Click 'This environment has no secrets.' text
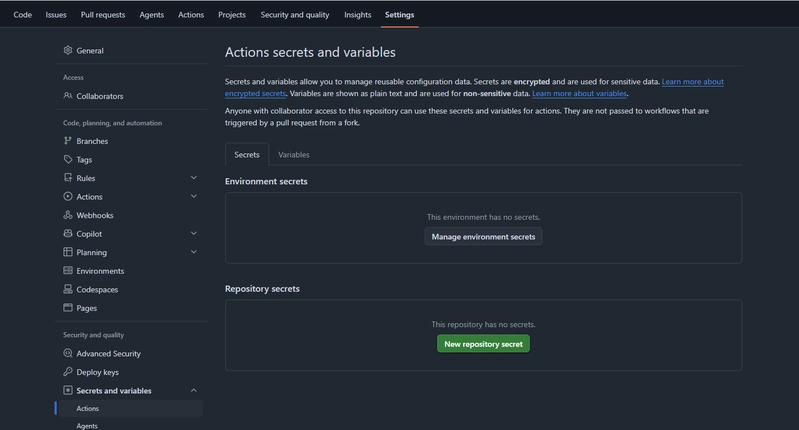 [x=484, y=217]
